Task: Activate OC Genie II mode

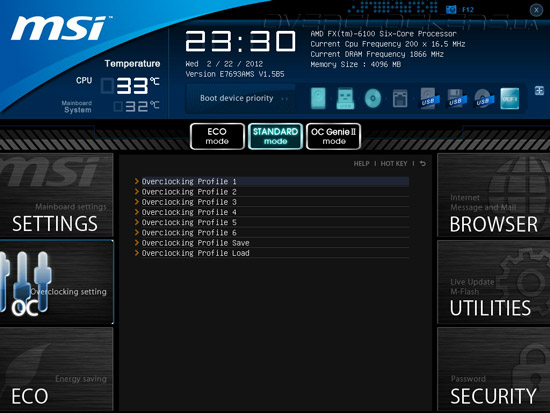Action: (x=333, y=136)
